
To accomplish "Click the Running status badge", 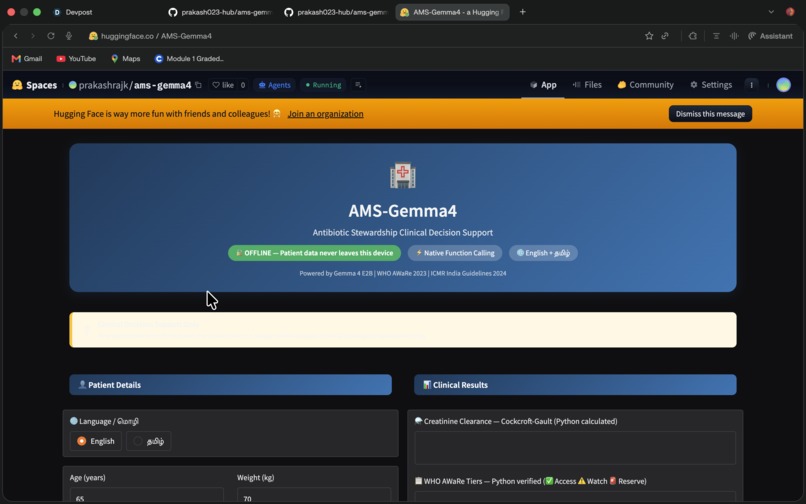I will click(323, 85).
